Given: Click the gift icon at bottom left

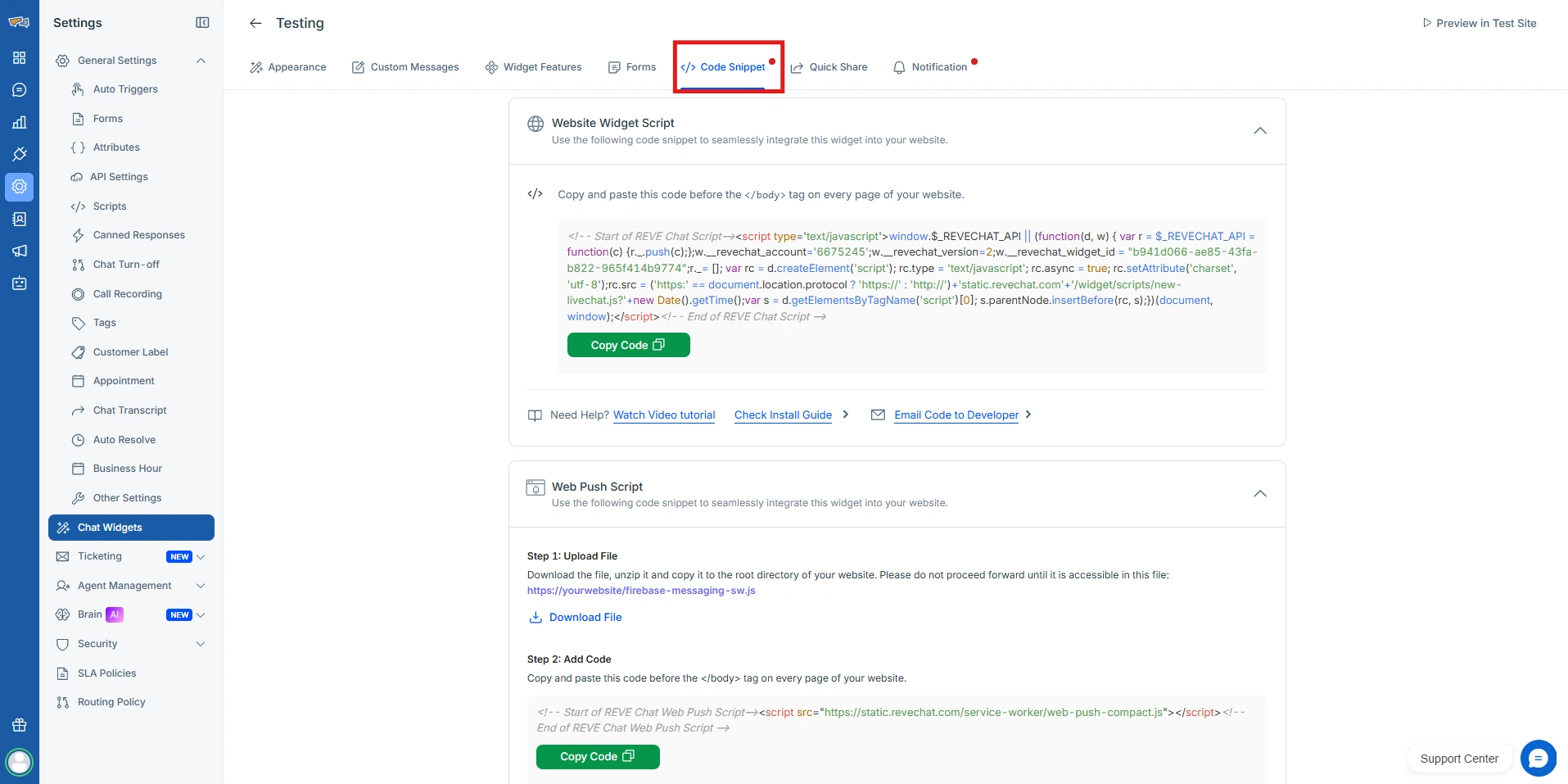Looking at the screenshot, I should (20, 725).
